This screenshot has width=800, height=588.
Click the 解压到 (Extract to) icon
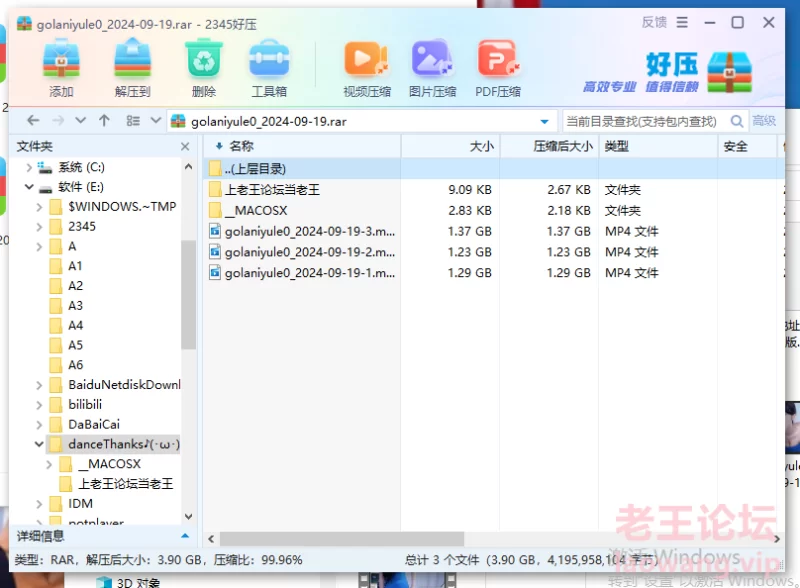click(x=133, y=69)
